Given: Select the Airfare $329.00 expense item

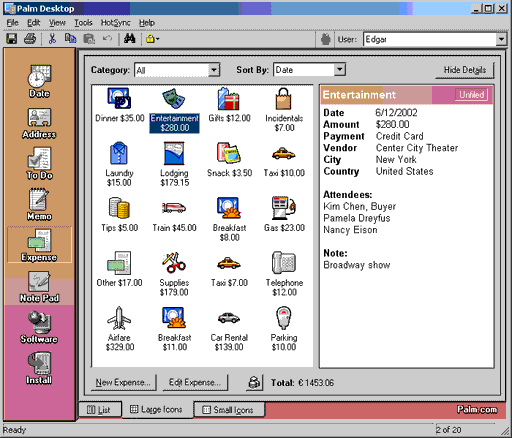Looking at the screenshot, I should [x=119, y=329].
